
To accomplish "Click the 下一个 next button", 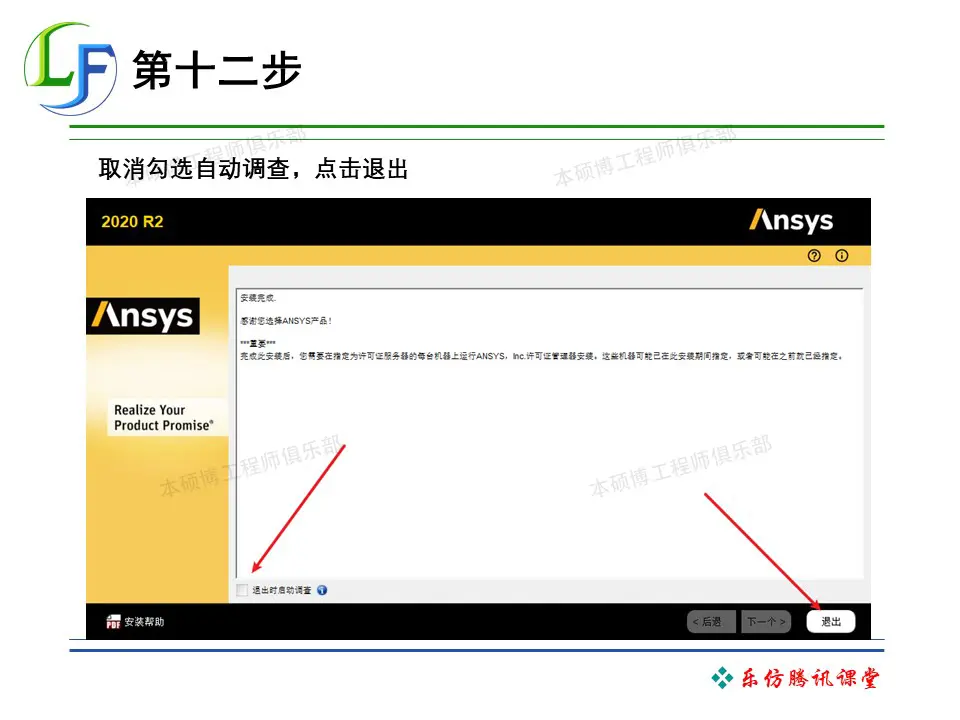I will click(766, 622).
